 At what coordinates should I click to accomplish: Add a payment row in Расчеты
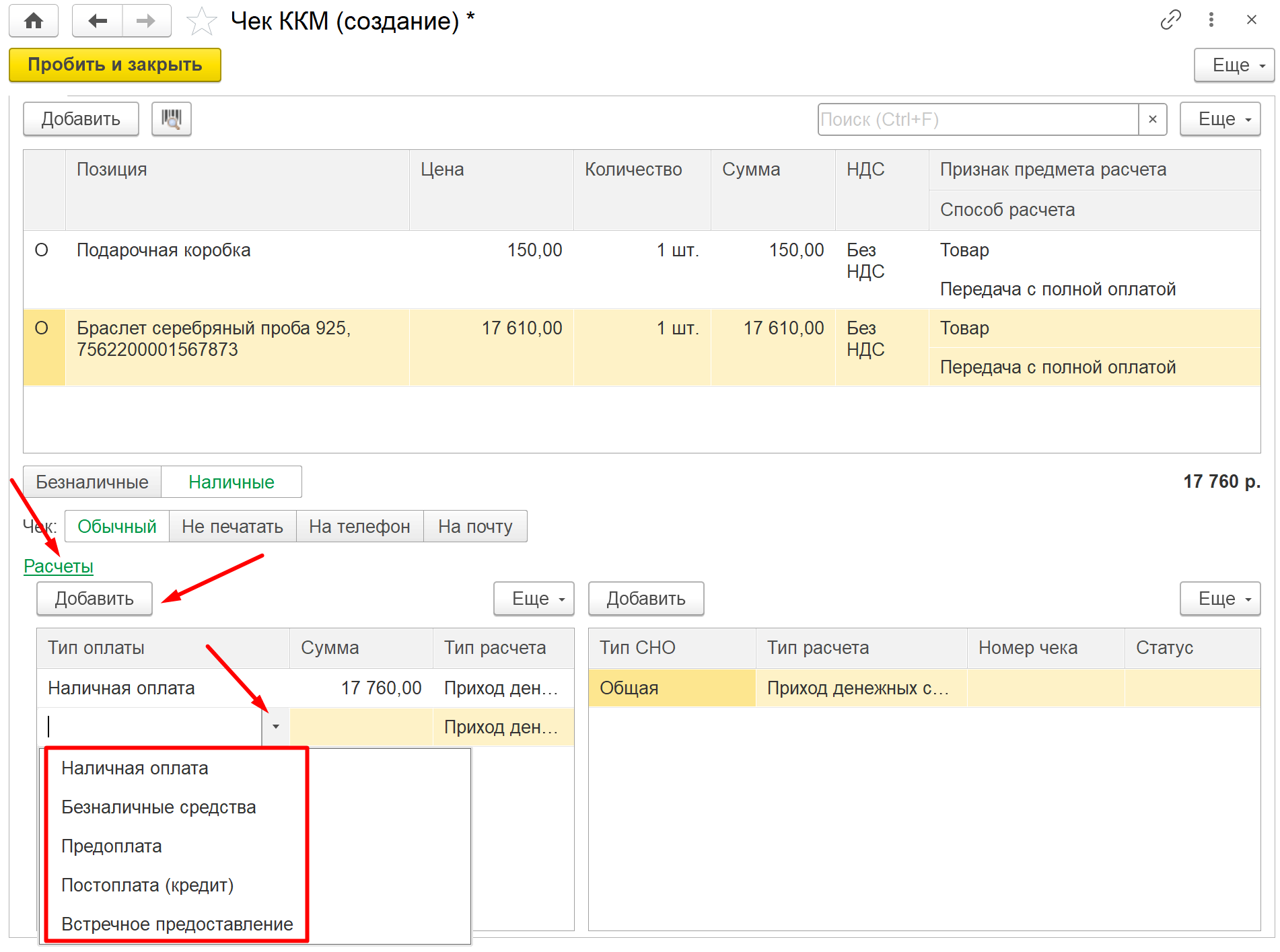[x=94, y=599]
